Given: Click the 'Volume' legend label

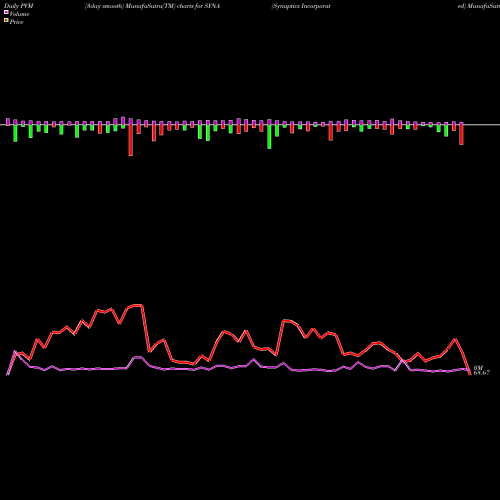Looking at the screenshot, I should [x=19, y=14].
